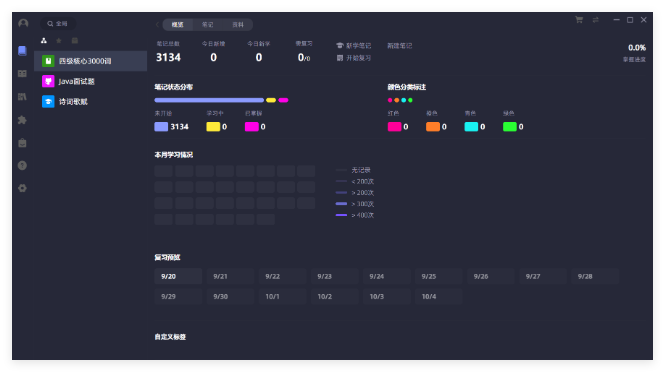665x372 pixels.
Task: Click green icon of 四级核心3000词 notebook
Action: pyautogui.click(x=48, y=61)
